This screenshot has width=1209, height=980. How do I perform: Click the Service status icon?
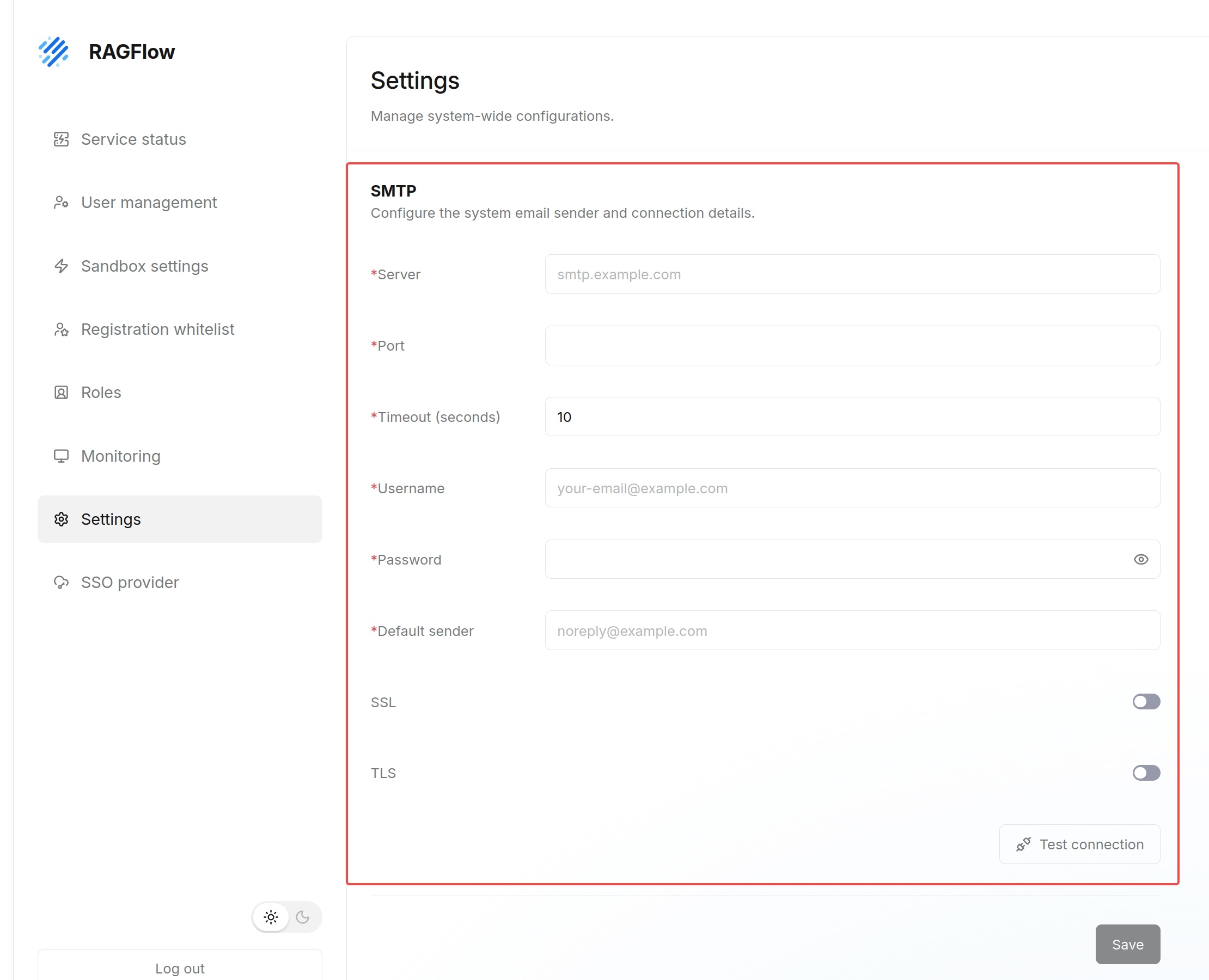pyautogui.click(x=61, y=139)
